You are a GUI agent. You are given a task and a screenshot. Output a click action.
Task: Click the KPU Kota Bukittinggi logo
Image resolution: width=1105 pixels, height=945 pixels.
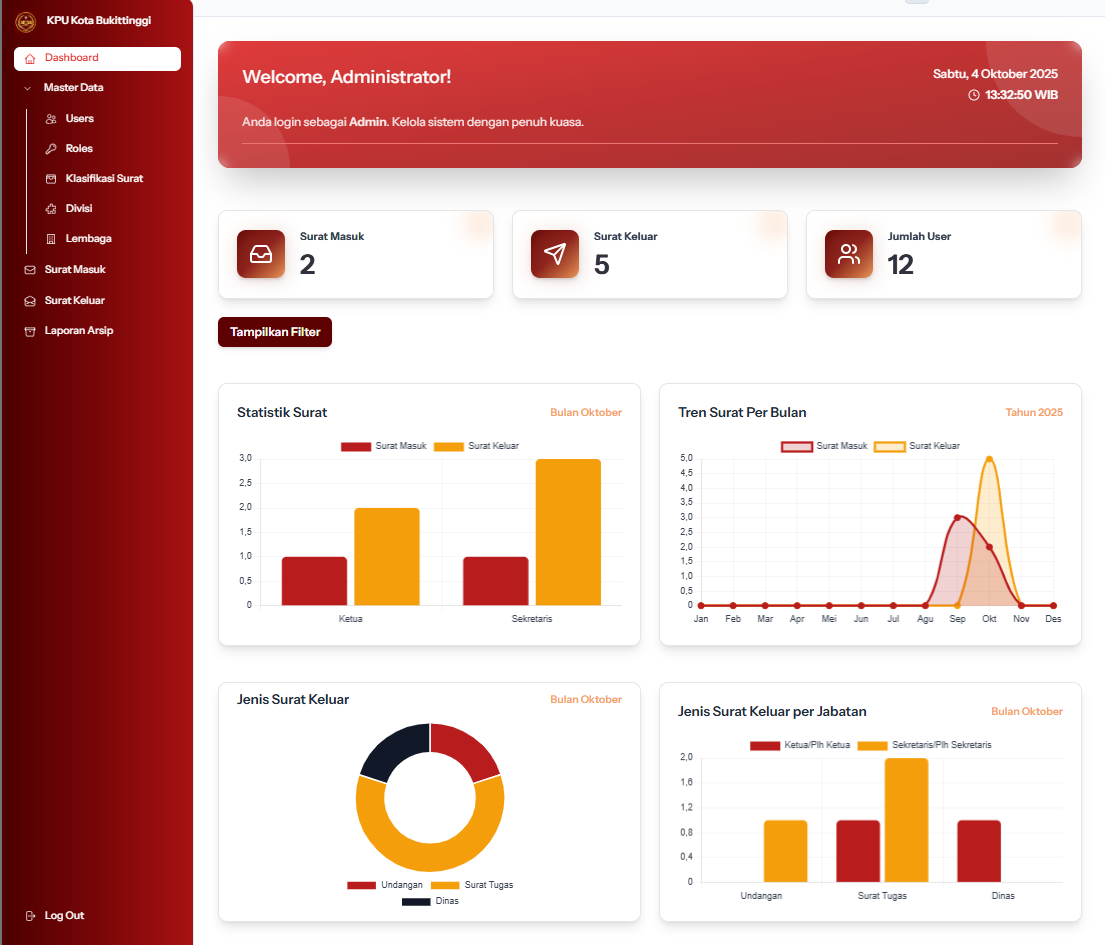(x=26, y=20)
